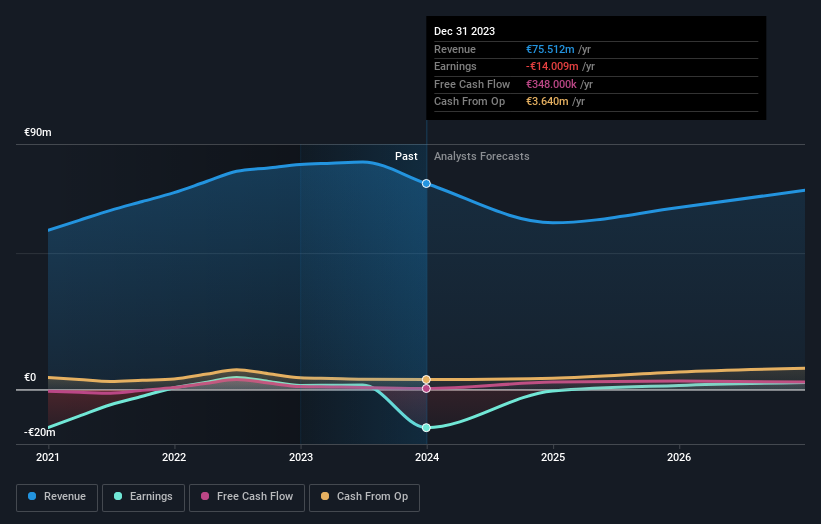821x524 pixels.
Task: Click the Revenue data point at 2024
Action: 426,183
